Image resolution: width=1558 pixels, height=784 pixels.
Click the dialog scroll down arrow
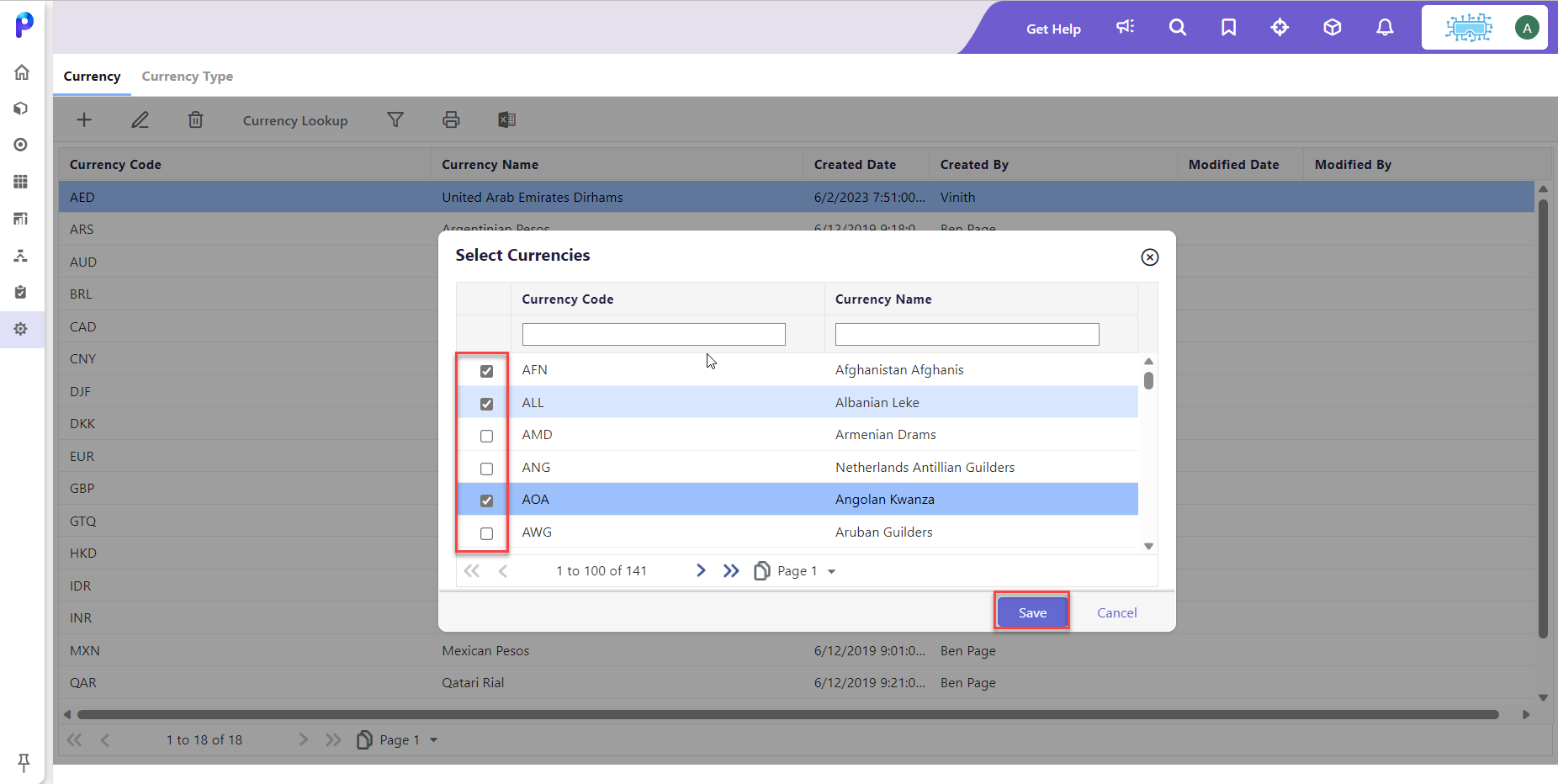tap(1148, 546)
